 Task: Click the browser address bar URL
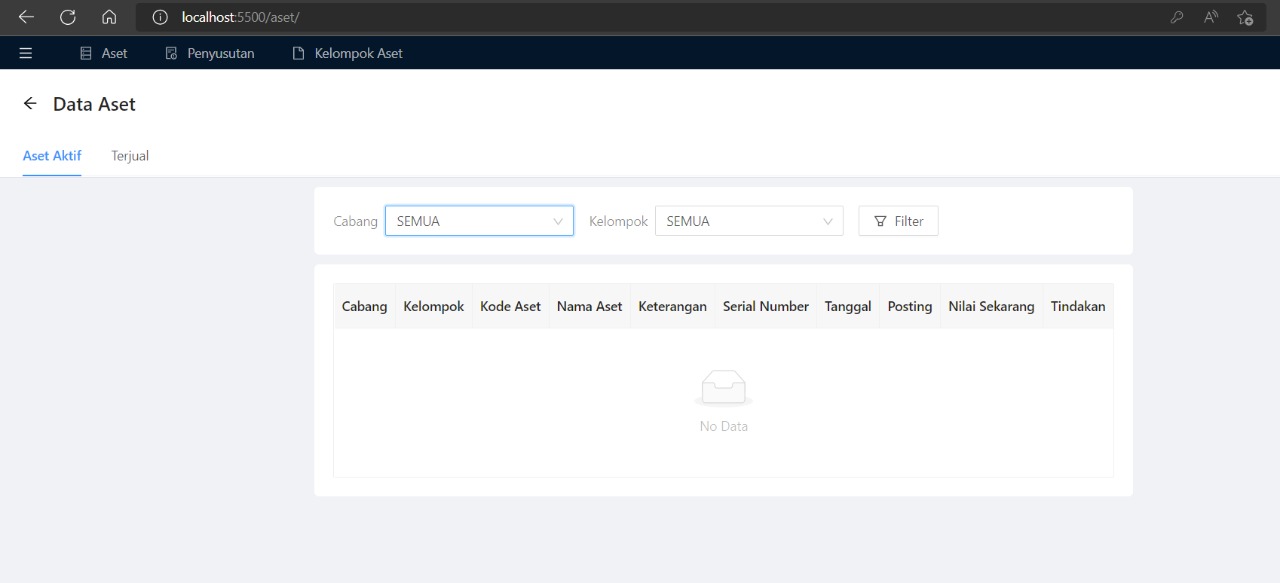[x=241, y=17]
